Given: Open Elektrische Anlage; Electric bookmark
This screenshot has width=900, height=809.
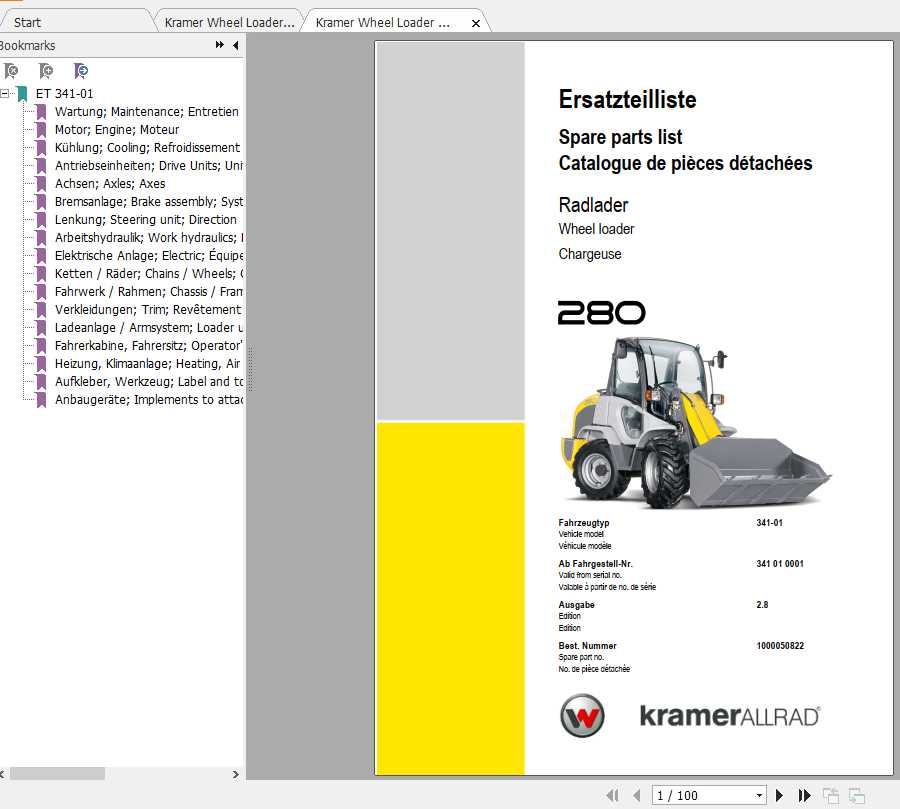Looking at the screenshot, I should (149, 256).
